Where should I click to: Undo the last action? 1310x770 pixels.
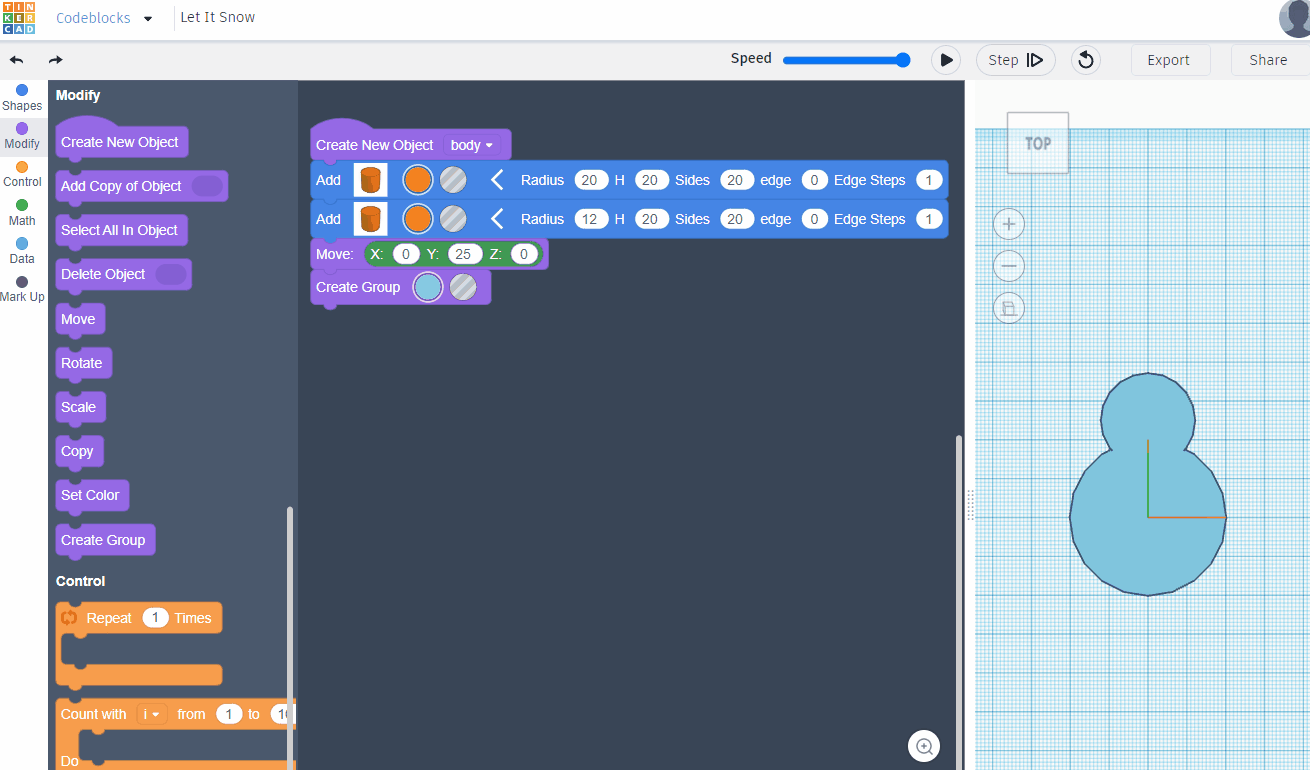pos(17,60)
